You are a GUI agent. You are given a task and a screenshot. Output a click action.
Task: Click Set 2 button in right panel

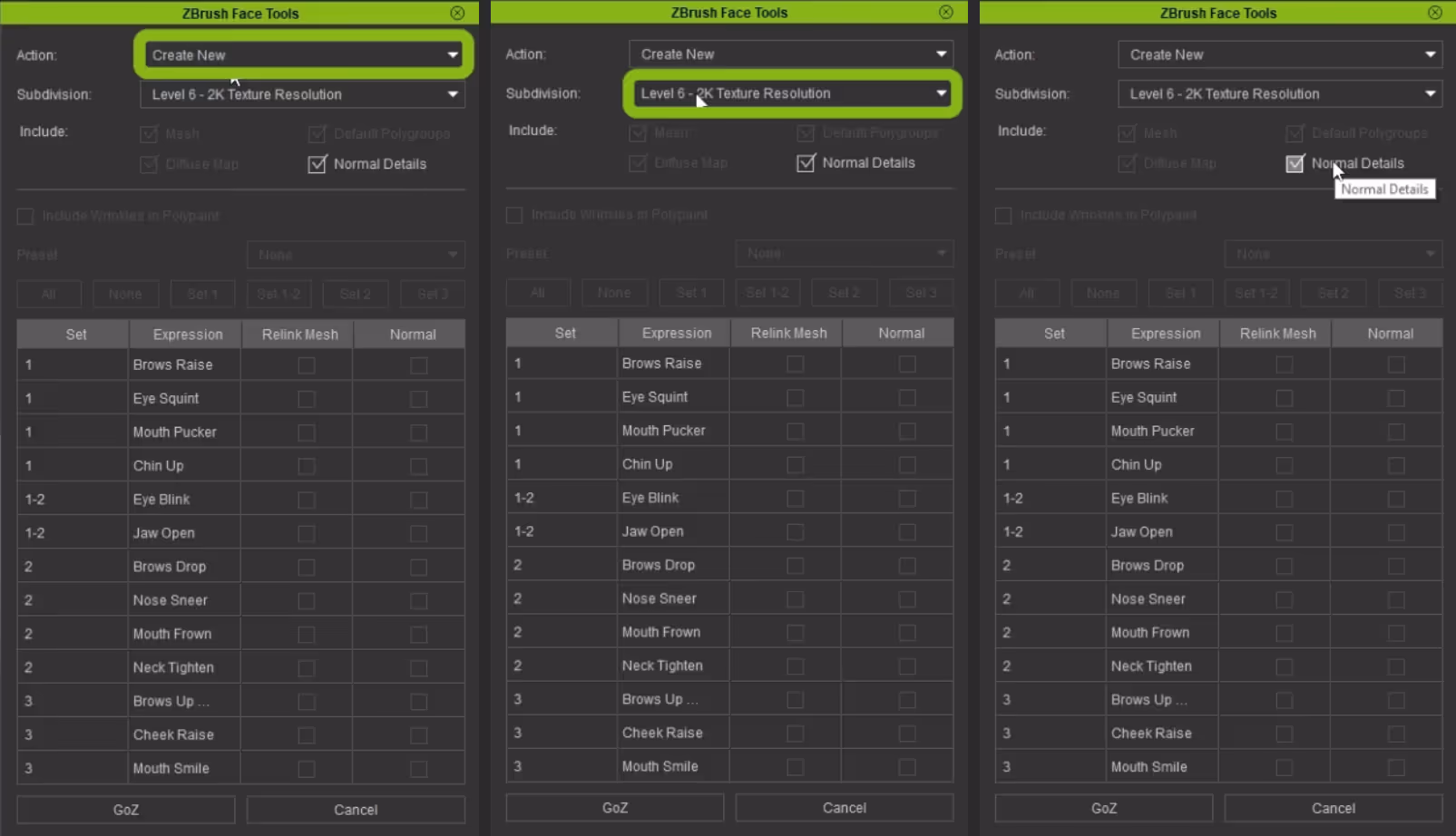(1334, 294)
